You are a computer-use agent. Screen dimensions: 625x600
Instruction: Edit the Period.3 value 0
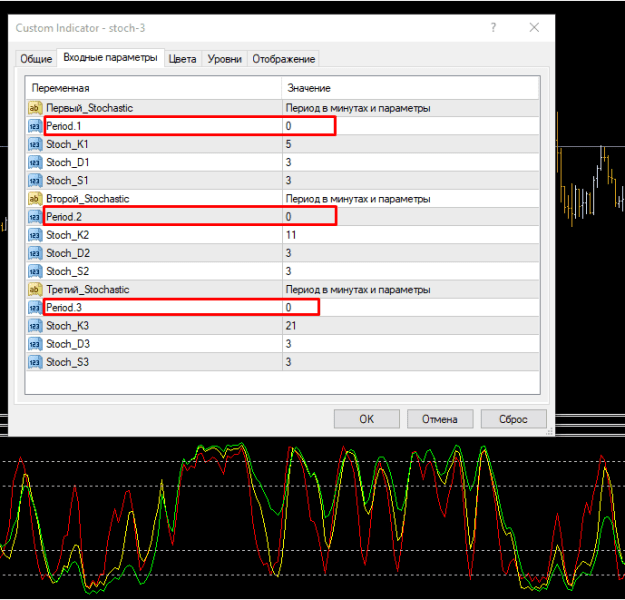tap(411, 308)
